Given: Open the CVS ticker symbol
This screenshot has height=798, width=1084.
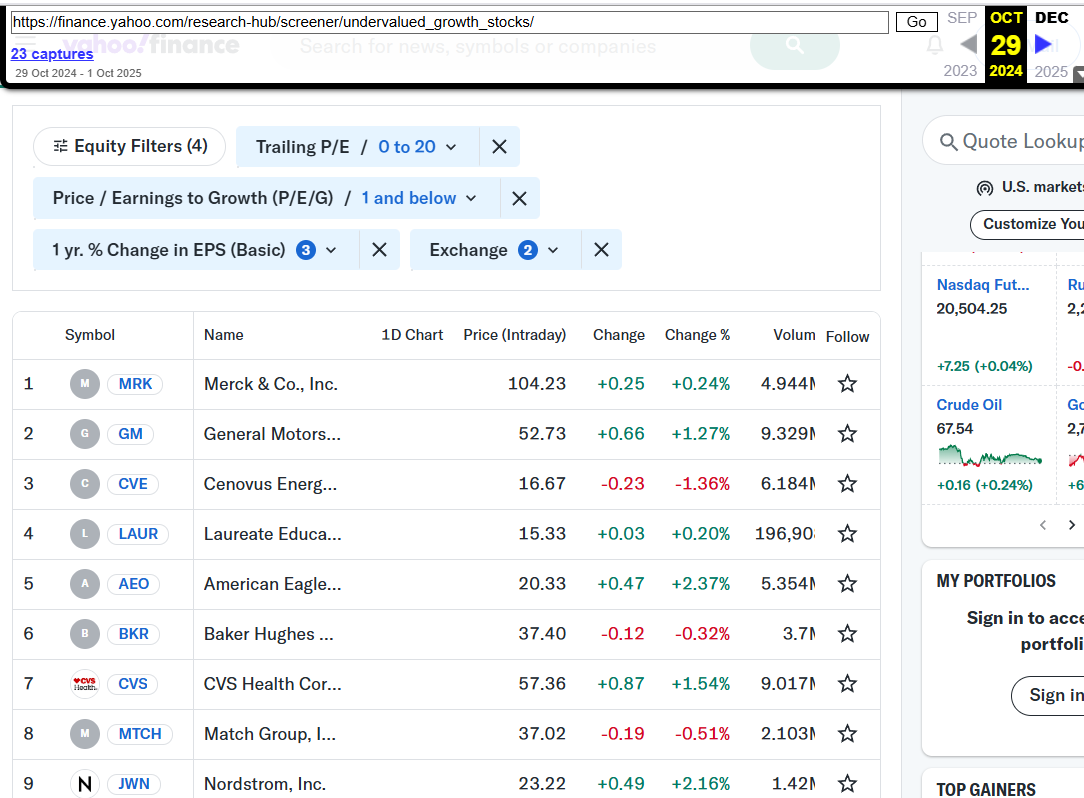Looking at the screenshot, I should pos(133,683).
